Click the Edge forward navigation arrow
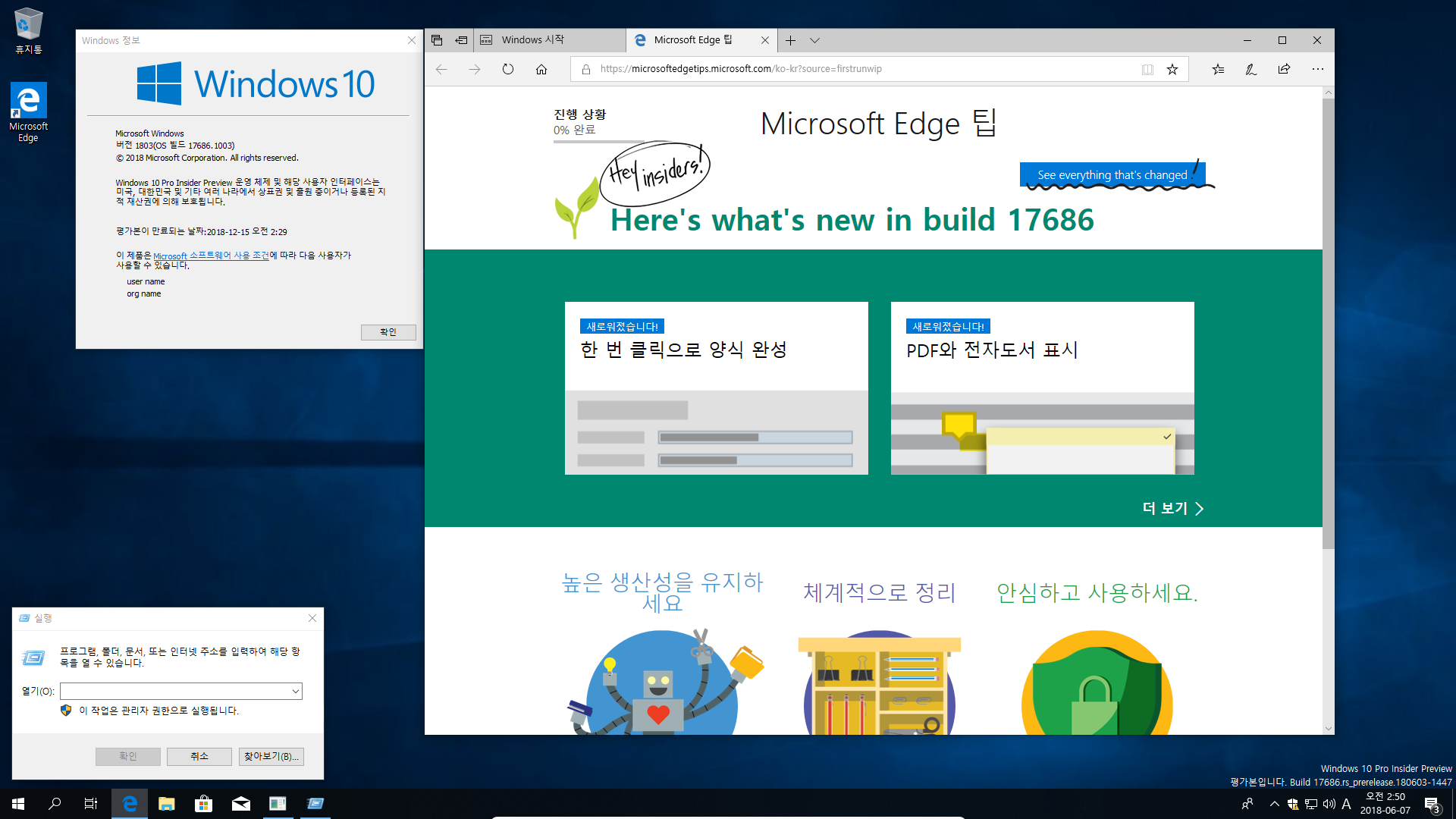The width and height of the screenshot is (1456, 819). [x=475, y=69]
